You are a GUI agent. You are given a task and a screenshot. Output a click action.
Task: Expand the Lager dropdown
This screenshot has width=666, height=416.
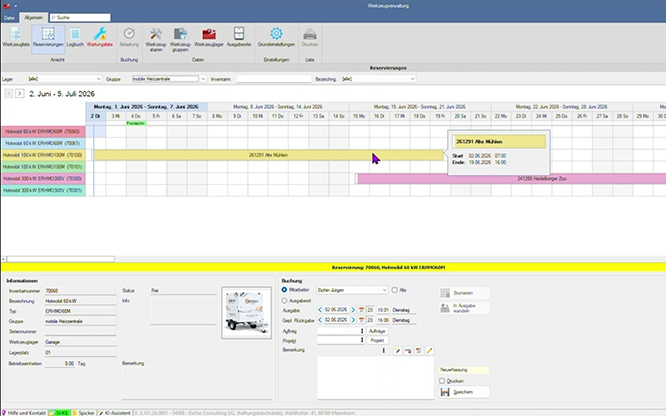tap(99, 79)
